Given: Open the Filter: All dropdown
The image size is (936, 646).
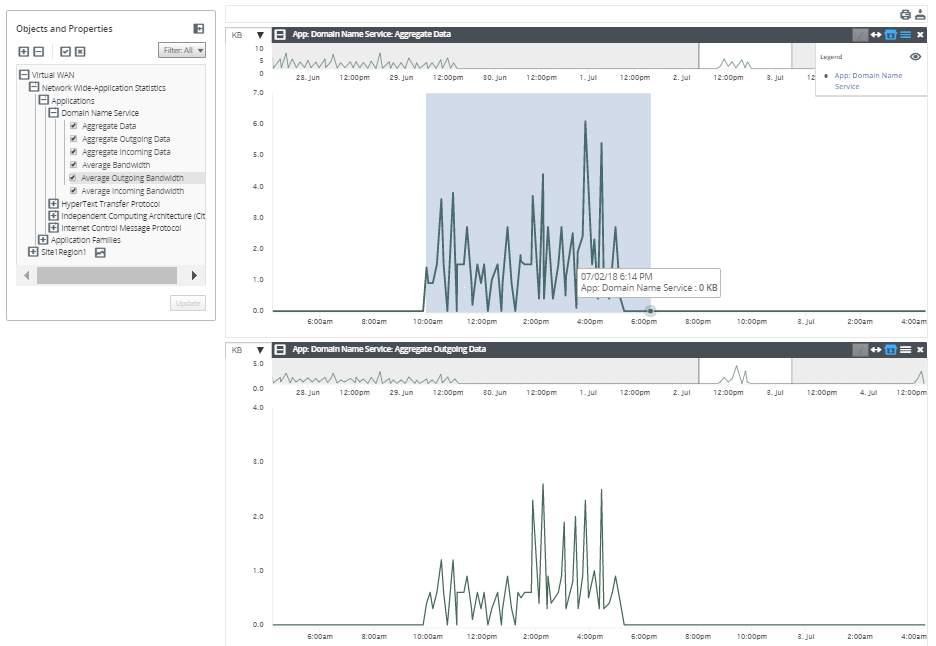Looking at the screenshot, I should 182,51.
